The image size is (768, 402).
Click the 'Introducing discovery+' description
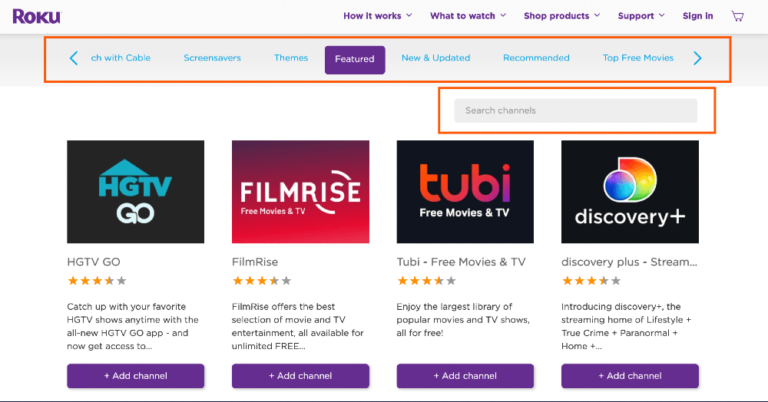pos(626,326)
